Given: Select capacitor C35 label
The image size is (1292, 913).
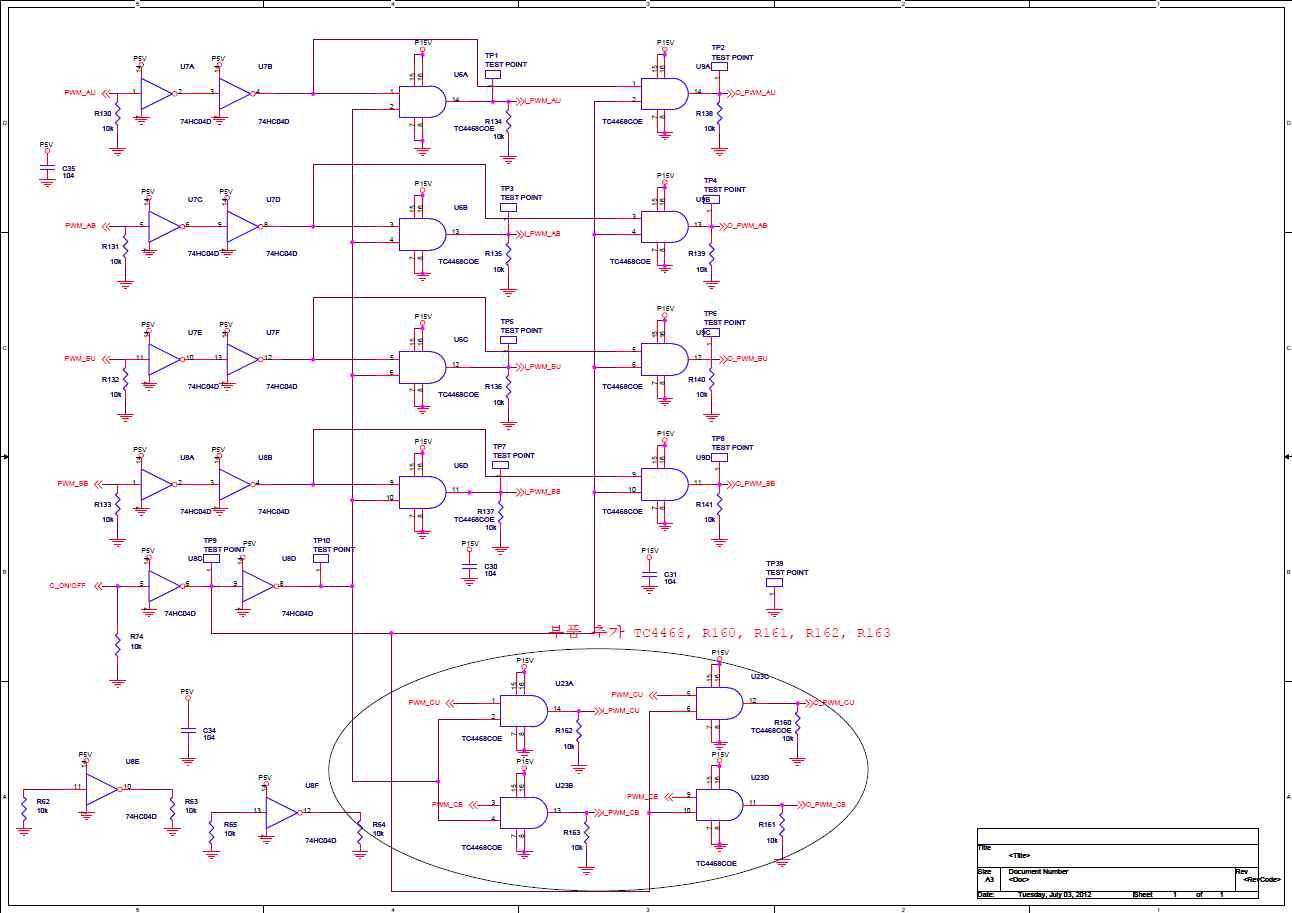Looking at the screenshot, I should [x=69, y=168].
